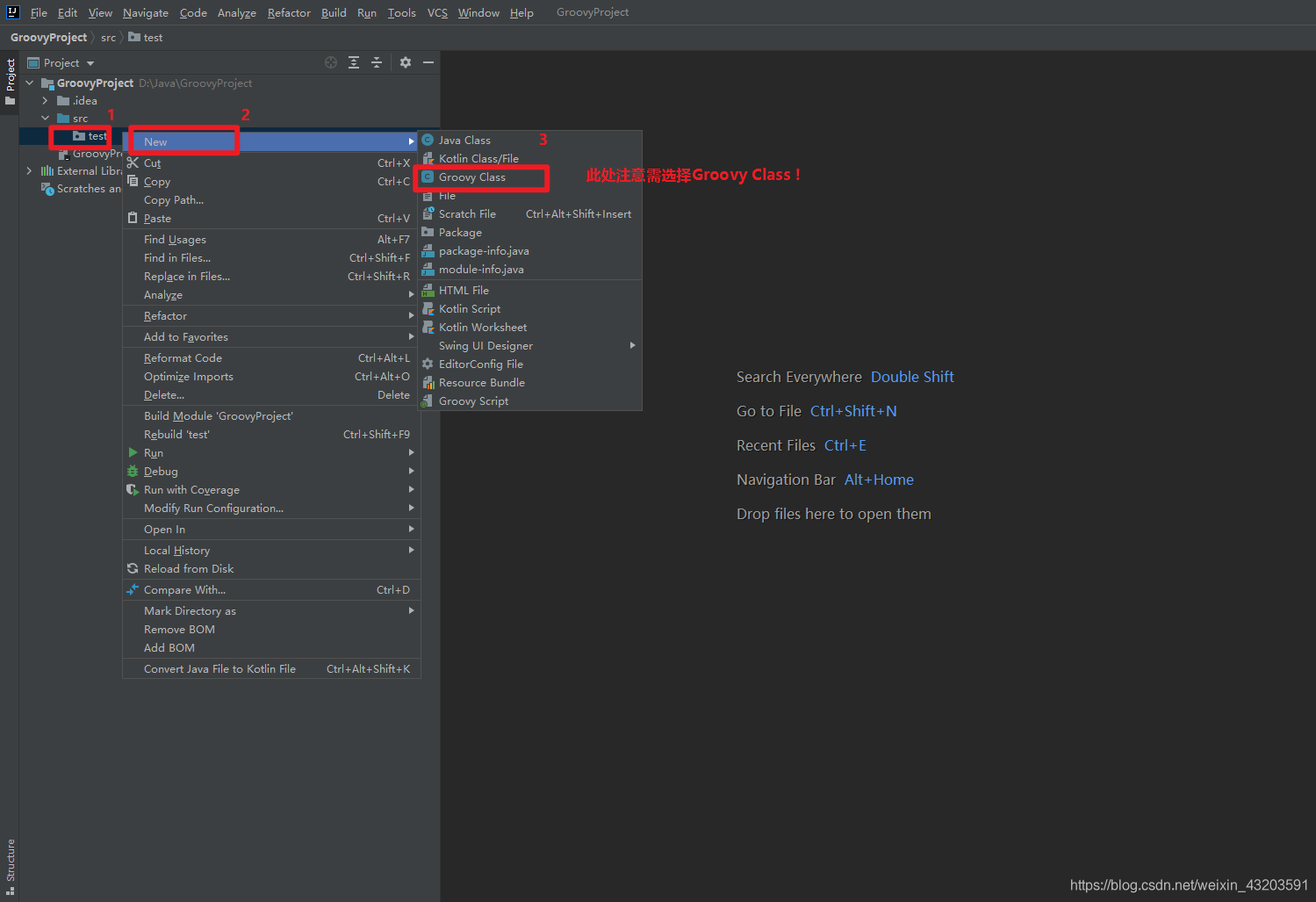Select Reformat Code

[x=271, y=357]
